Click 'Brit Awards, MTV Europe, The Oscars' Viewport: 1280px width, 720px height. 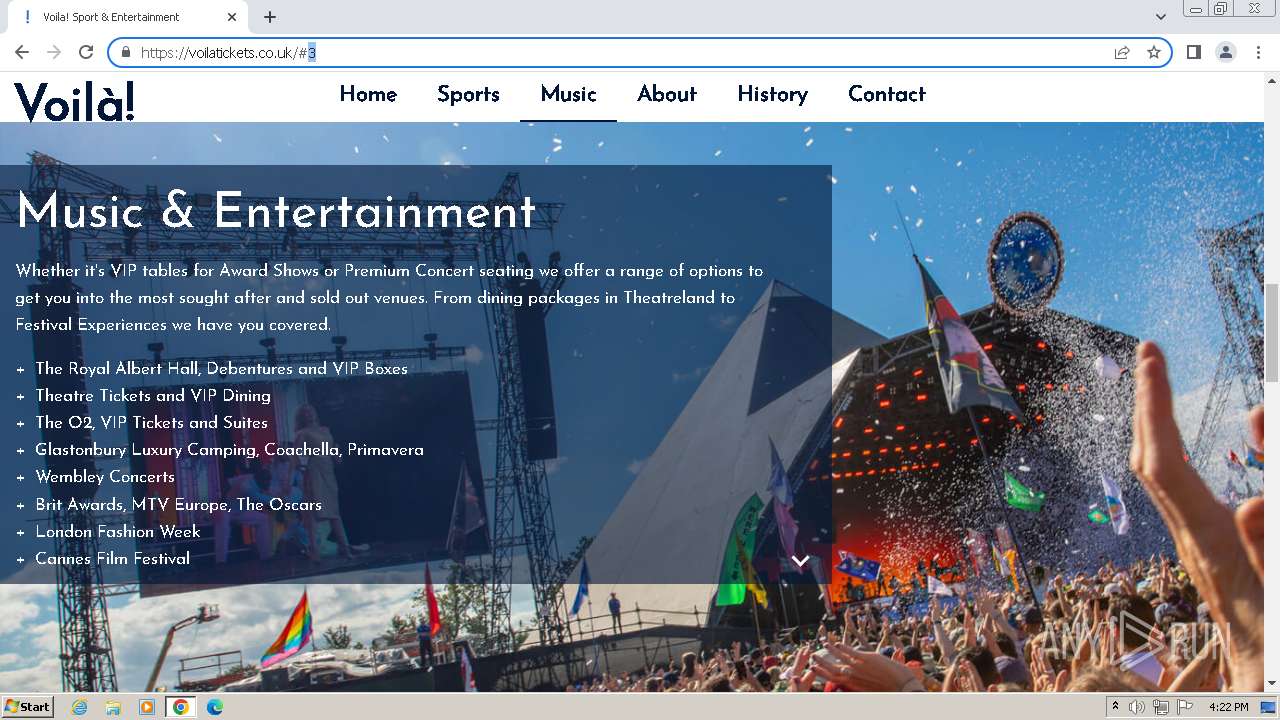[179, 504]
